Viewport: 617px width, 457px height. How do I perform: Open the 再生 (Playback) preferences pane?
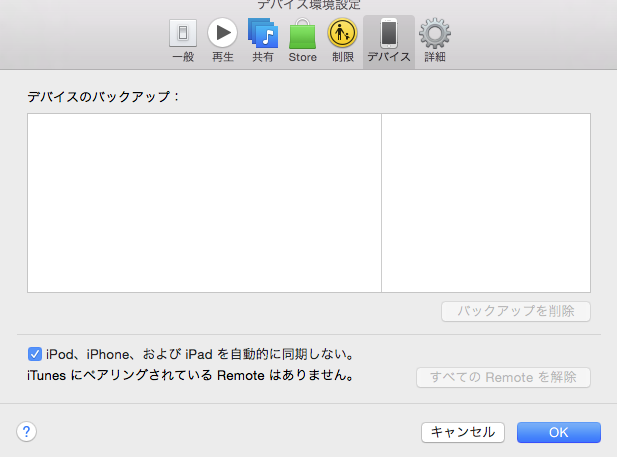pyautogui.click(x=223, y=41)
